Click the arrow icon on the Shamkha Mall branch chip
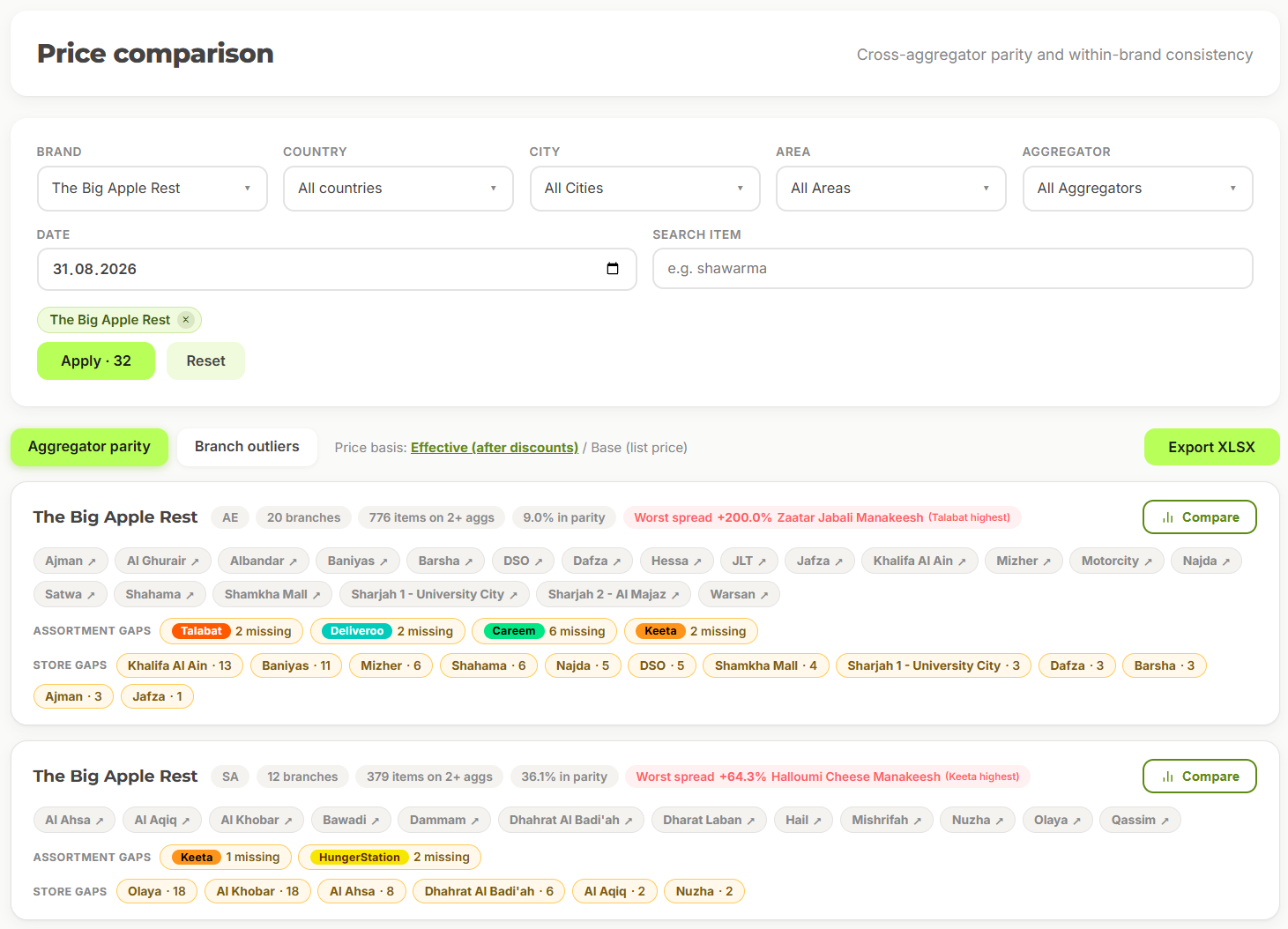The image size is (1288, 929). (x=316, y=595)
